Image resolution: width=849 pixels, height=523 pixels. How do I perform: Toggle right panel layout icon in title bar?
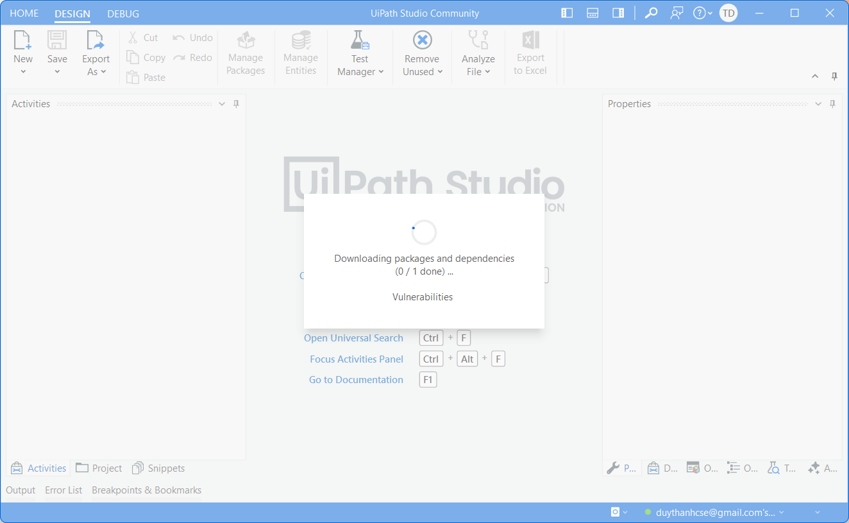tap(618, 13)
